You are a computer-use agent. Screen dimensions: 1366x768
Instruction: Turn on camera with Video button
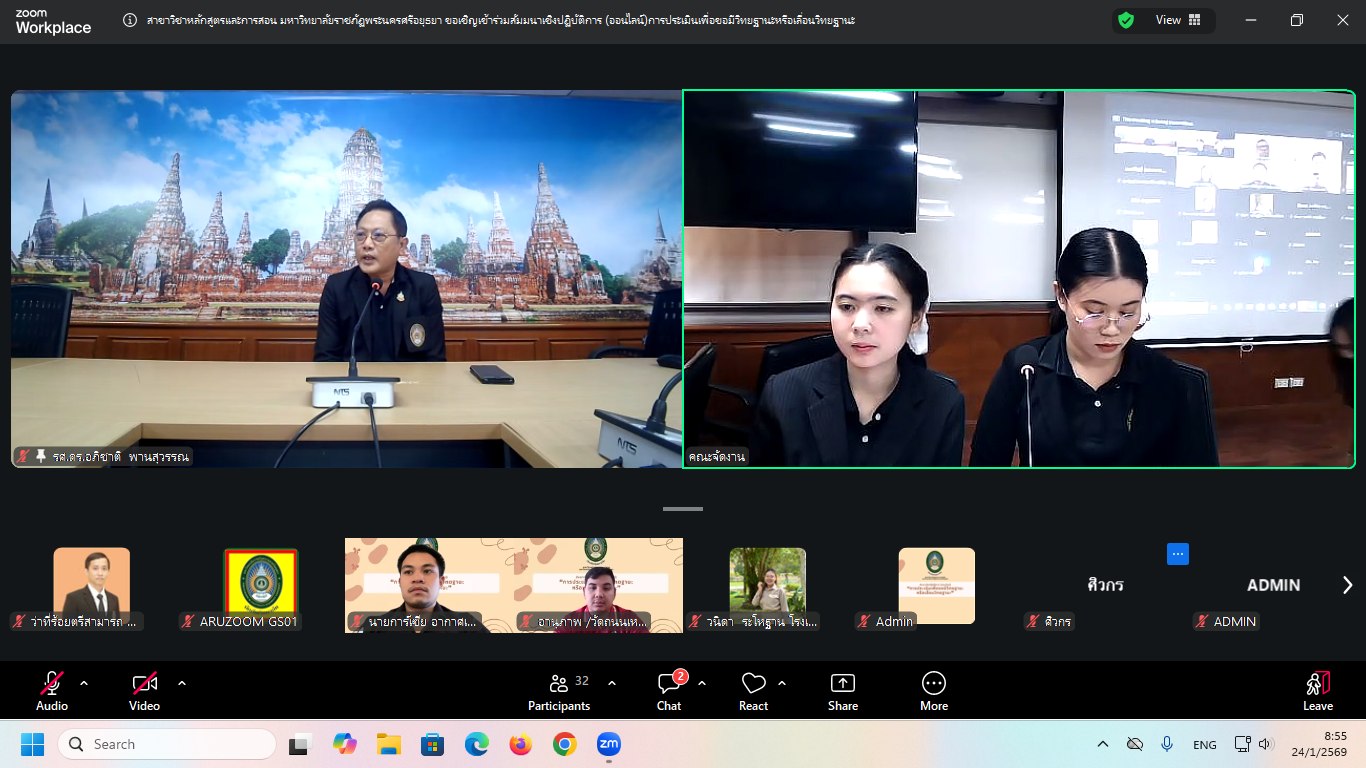(144, 691)
